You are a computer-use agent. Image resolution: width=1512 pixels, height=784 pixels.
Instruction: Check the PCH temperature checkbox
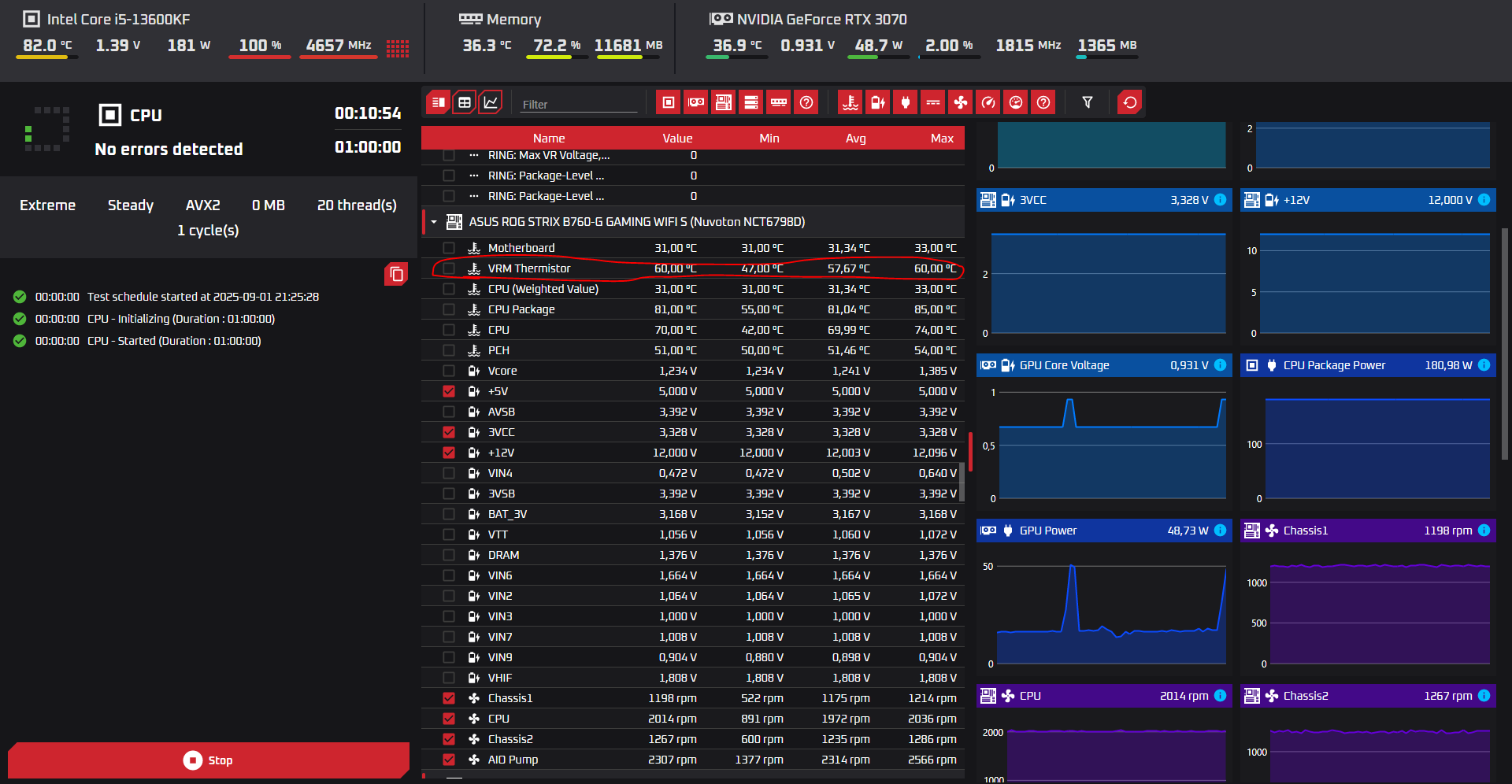click(x=449, y=350)
